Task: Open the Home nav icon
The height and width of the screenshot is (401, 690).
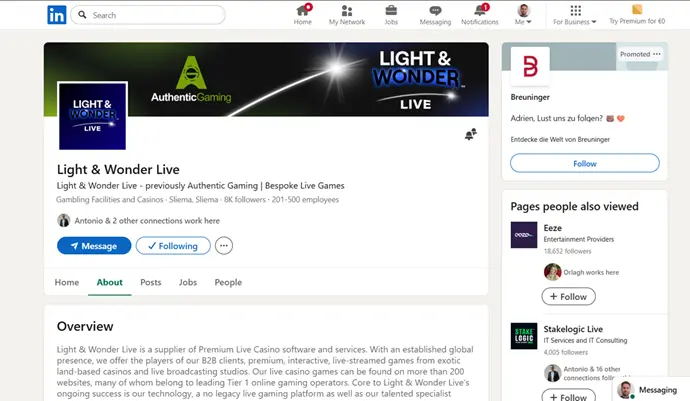Action: pos(303,15)
